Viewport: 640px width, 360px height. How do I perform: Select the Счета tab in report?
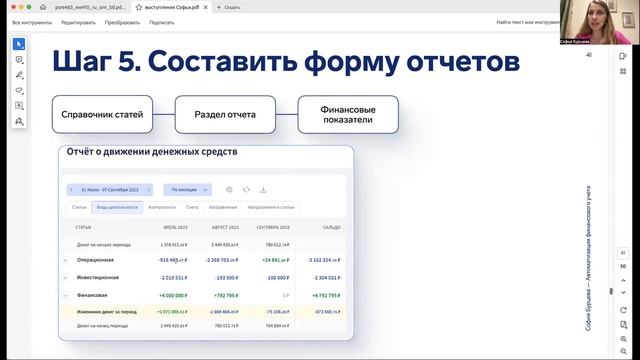192,207
